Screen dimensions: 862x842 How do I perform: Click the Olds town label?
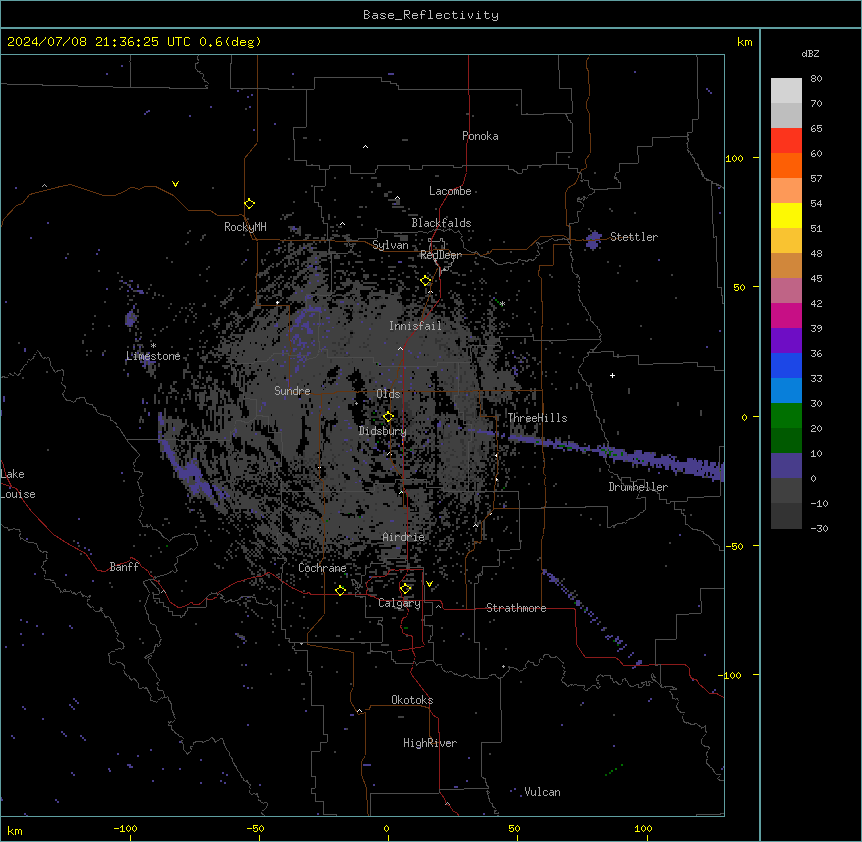[388, 394]
